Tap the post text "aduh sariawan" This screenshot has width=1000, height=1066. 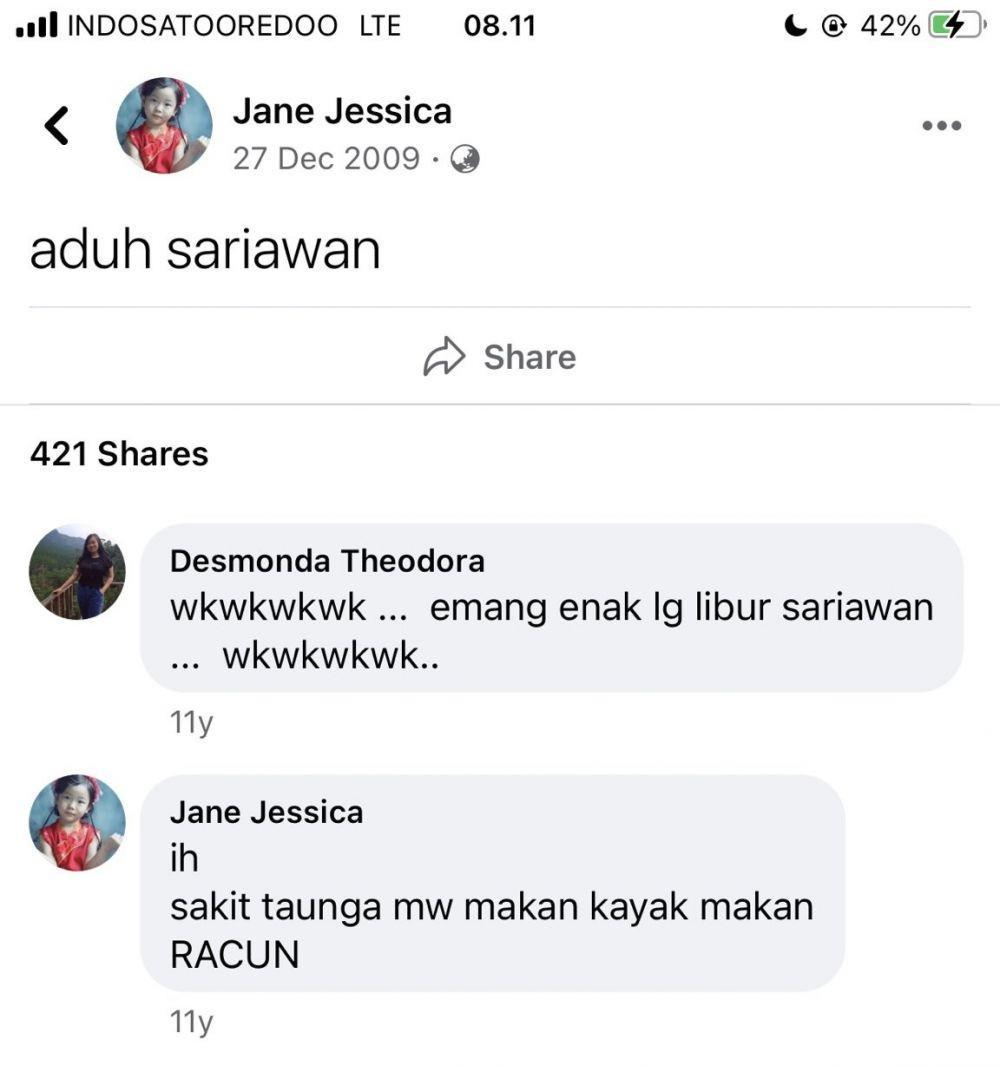pos(205,250)
